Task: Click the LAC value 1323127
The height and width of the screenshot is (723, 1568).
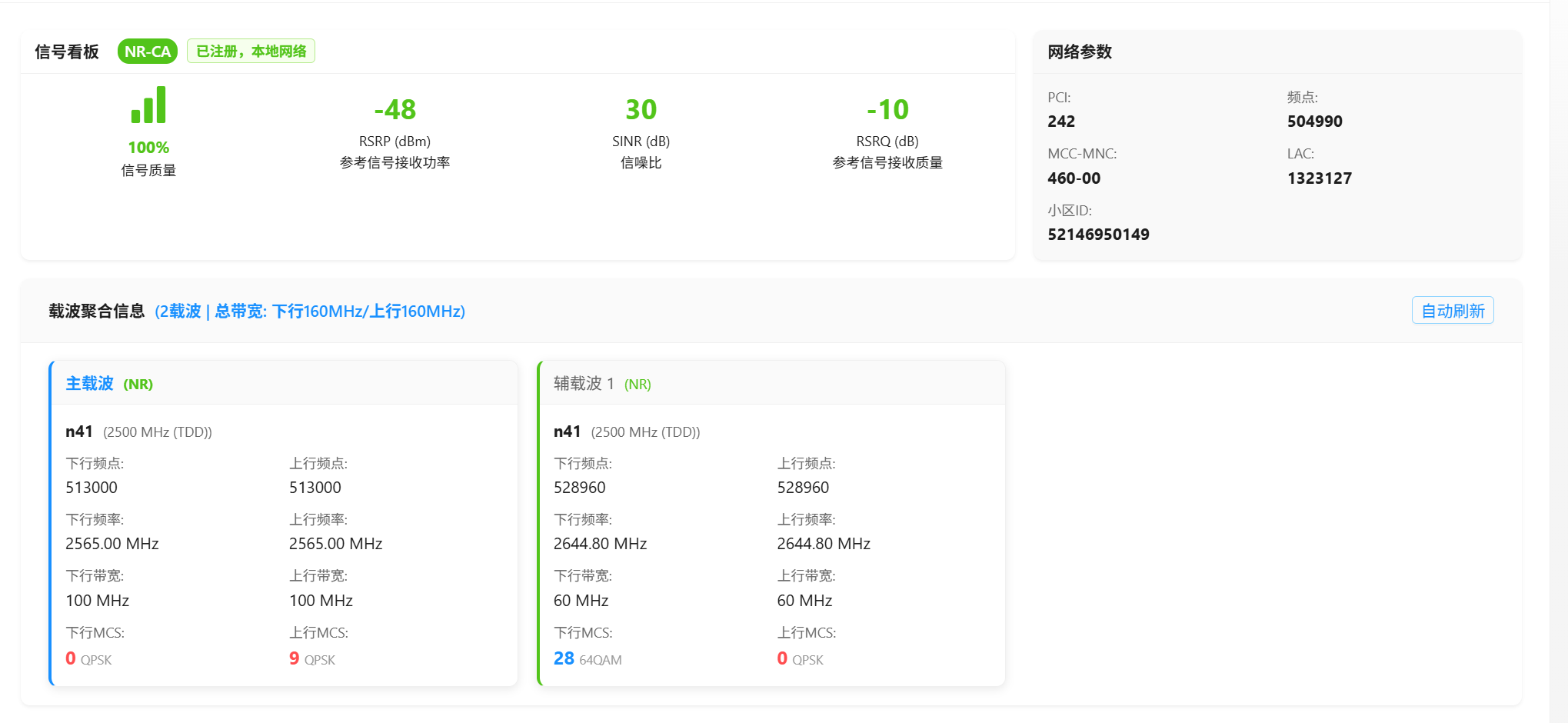Action: pos(1319,178)
